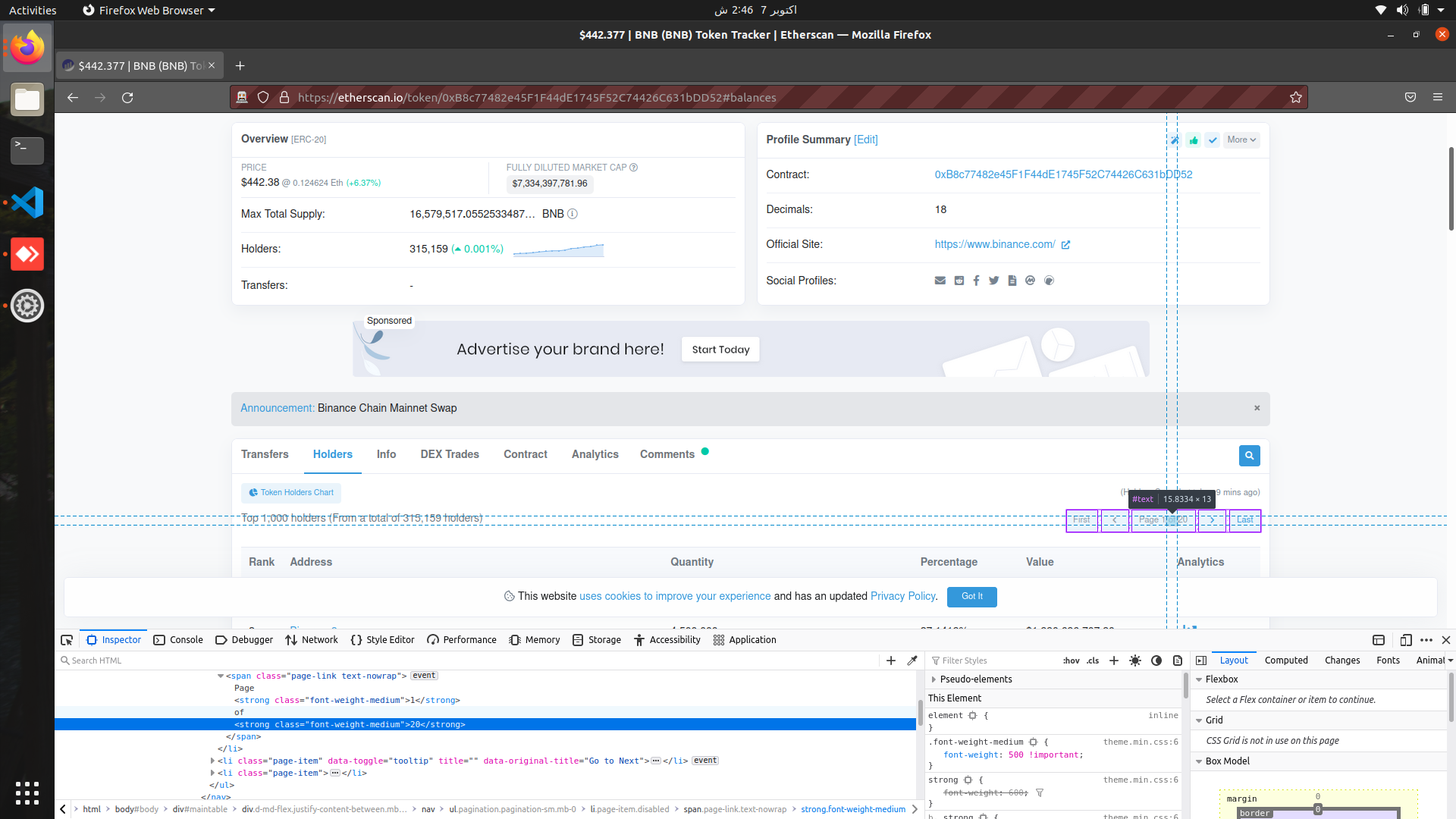Click the Got It cookie button
1456x819 pixels.
[x=971, y=597]
